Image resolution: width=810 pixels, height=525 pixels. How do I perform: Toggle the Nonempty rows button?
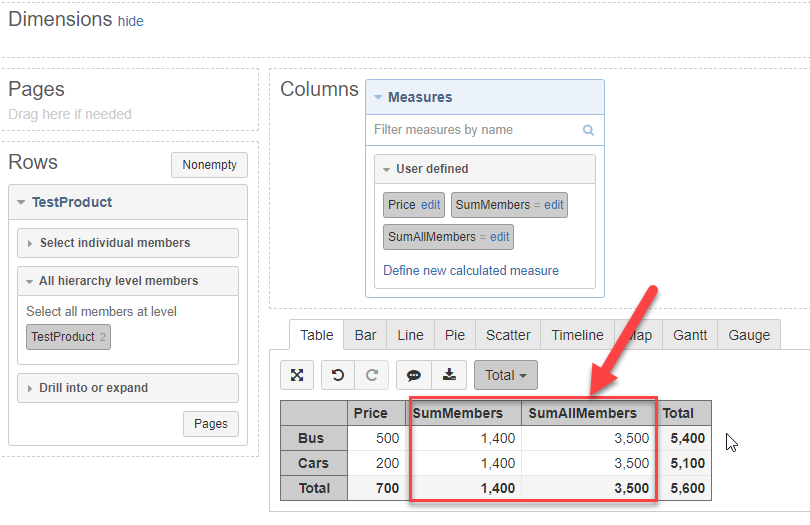[209, 165]
